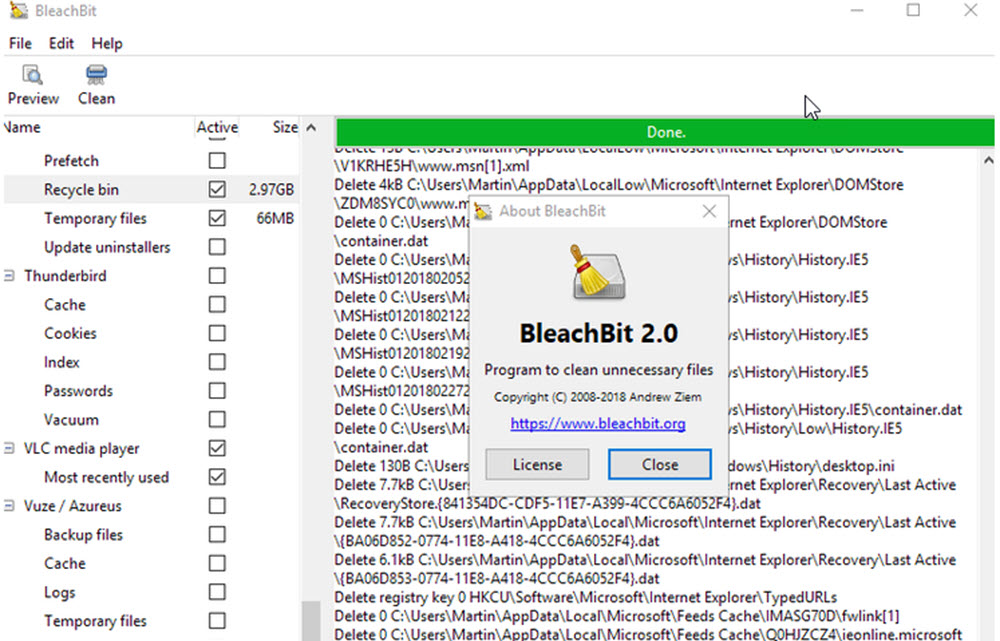Check the Vuze Logs checkbox
Screen dimensions: 1000x641
(x=217, y=591)
